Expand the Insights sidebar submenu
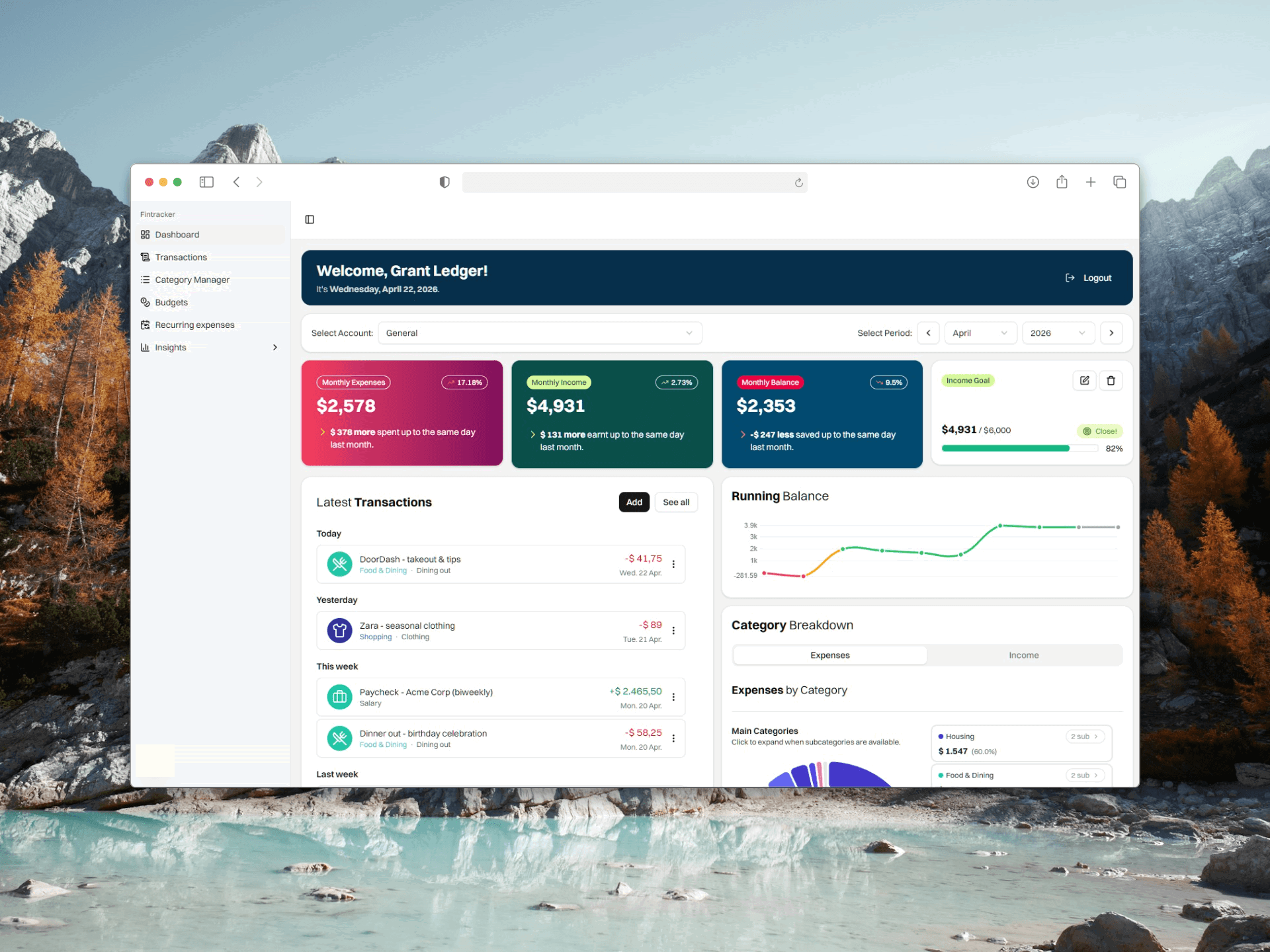Viewport: 1270px width, 952px height. point(275,347)
